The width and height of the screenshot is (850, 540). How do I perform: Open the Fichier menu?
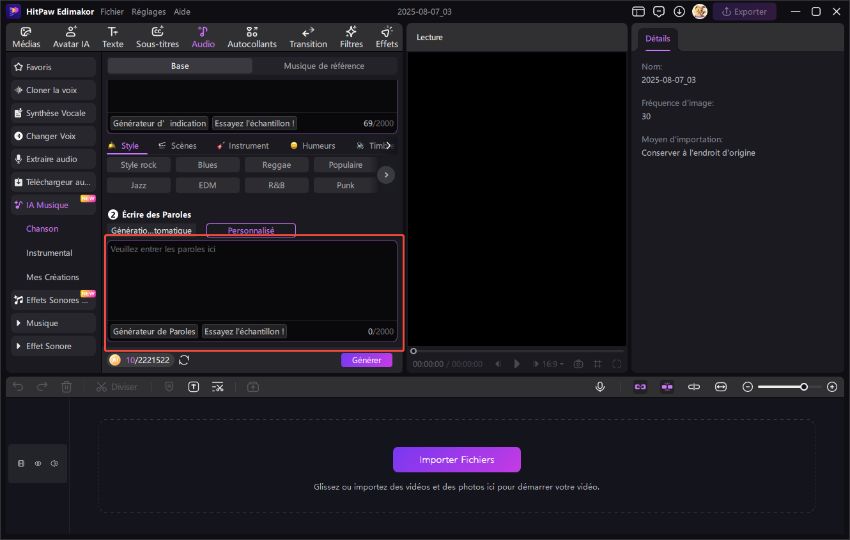point(112,11)
